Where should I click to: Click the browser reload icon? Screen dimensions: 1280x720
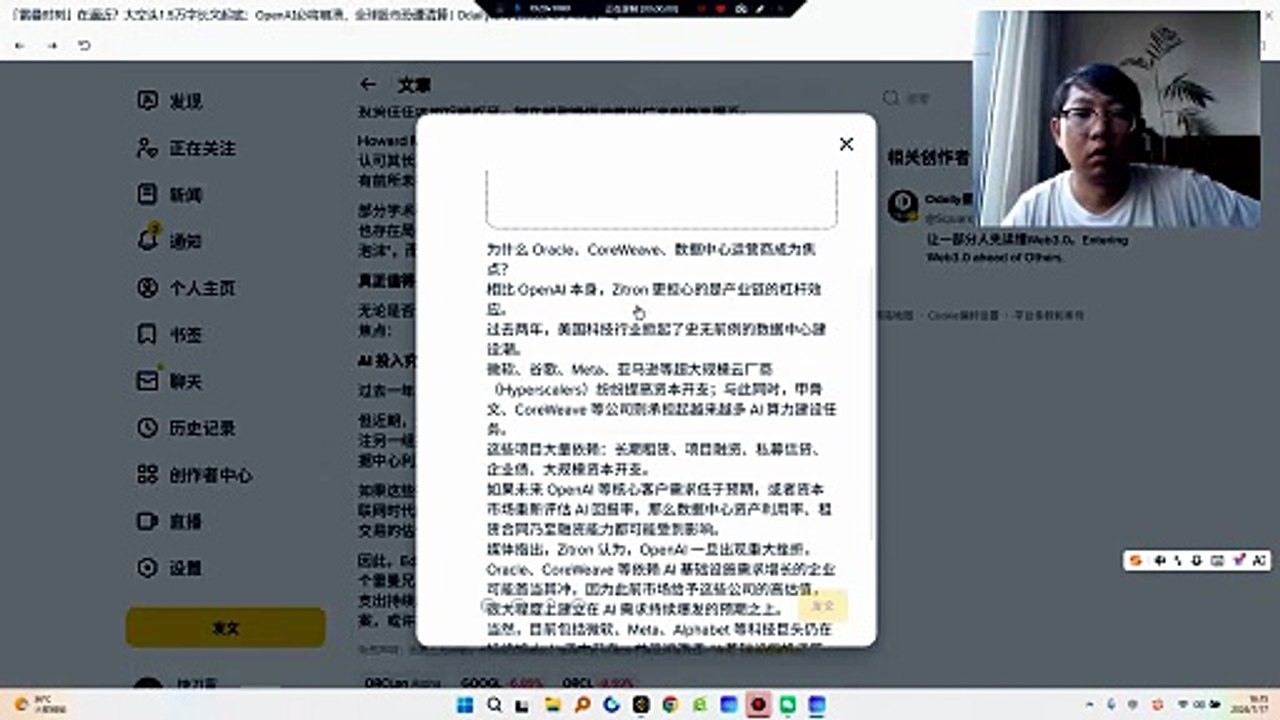(x=84, y=46)
